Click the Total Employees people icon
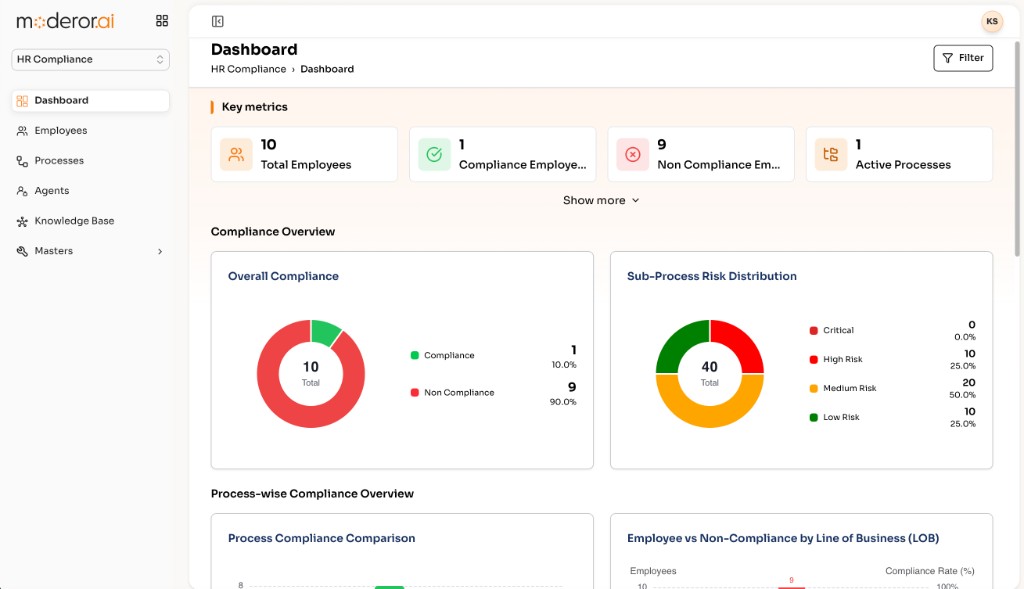This screenshot has height=589, width=1024. (236, 155)
